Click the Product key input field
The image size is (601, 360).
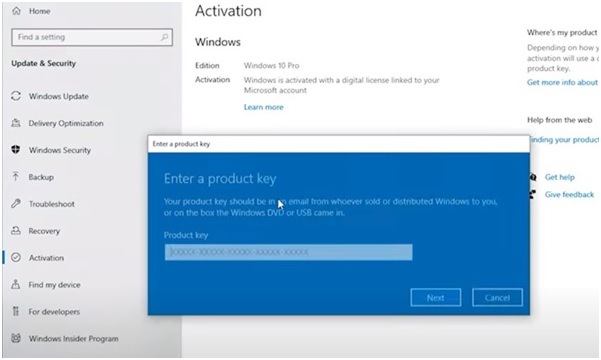coord(289,252)
